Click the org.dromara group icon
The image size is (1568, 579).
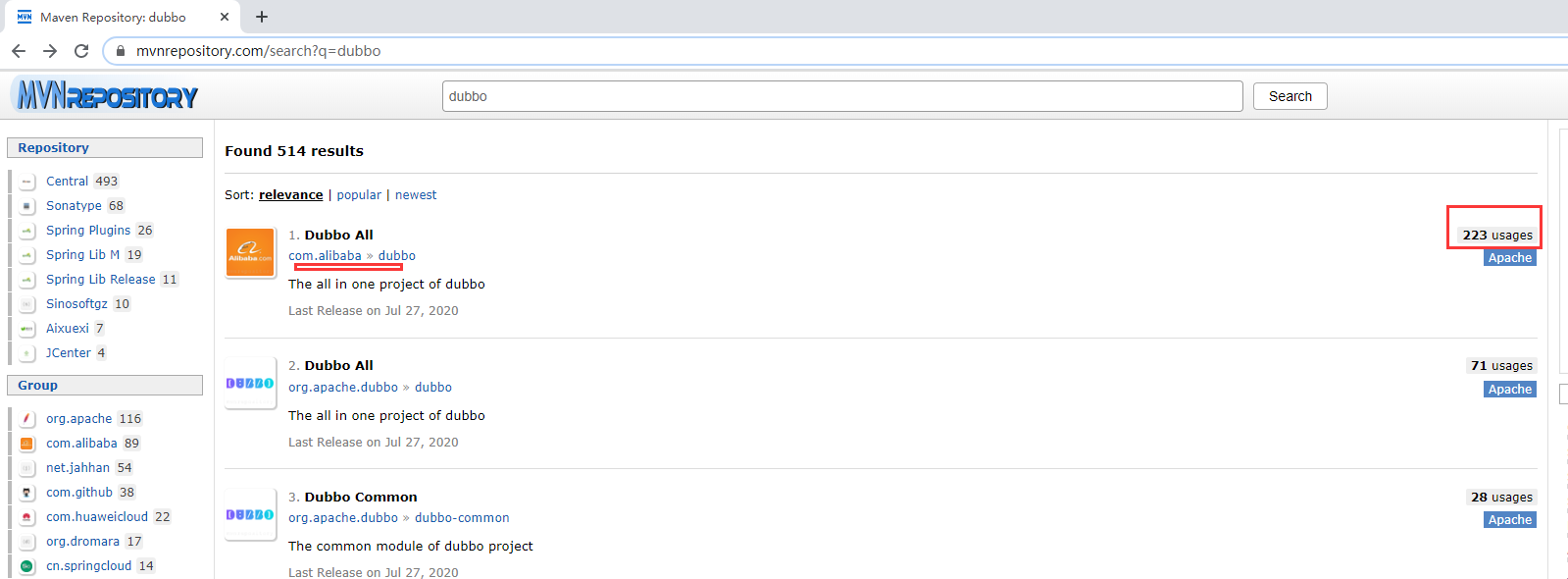(x=27, y=542)
